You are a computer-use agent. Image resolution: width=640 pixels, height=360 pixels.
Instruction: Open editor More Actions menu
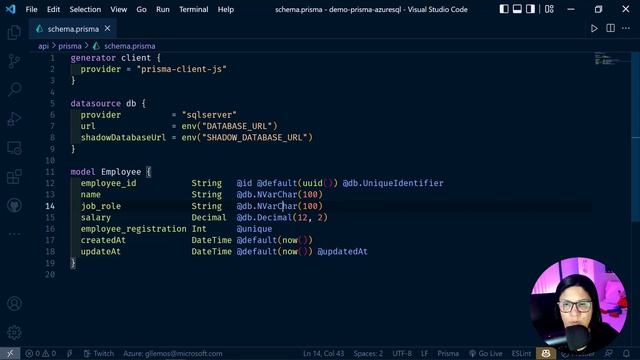tap(626, 28)
